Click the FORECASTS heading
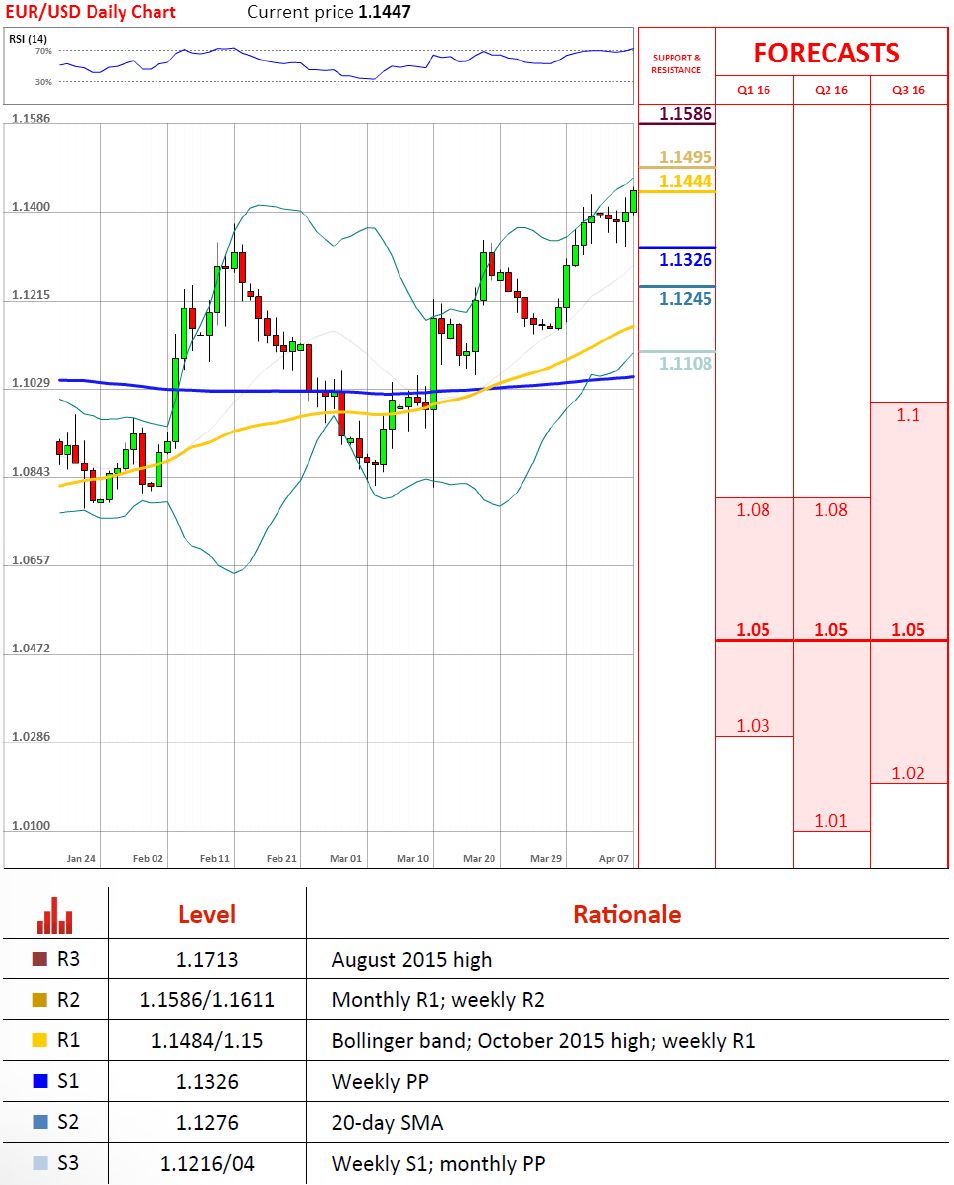The height and width of the screenshot is (1185, 954). [x=826, y=53]
